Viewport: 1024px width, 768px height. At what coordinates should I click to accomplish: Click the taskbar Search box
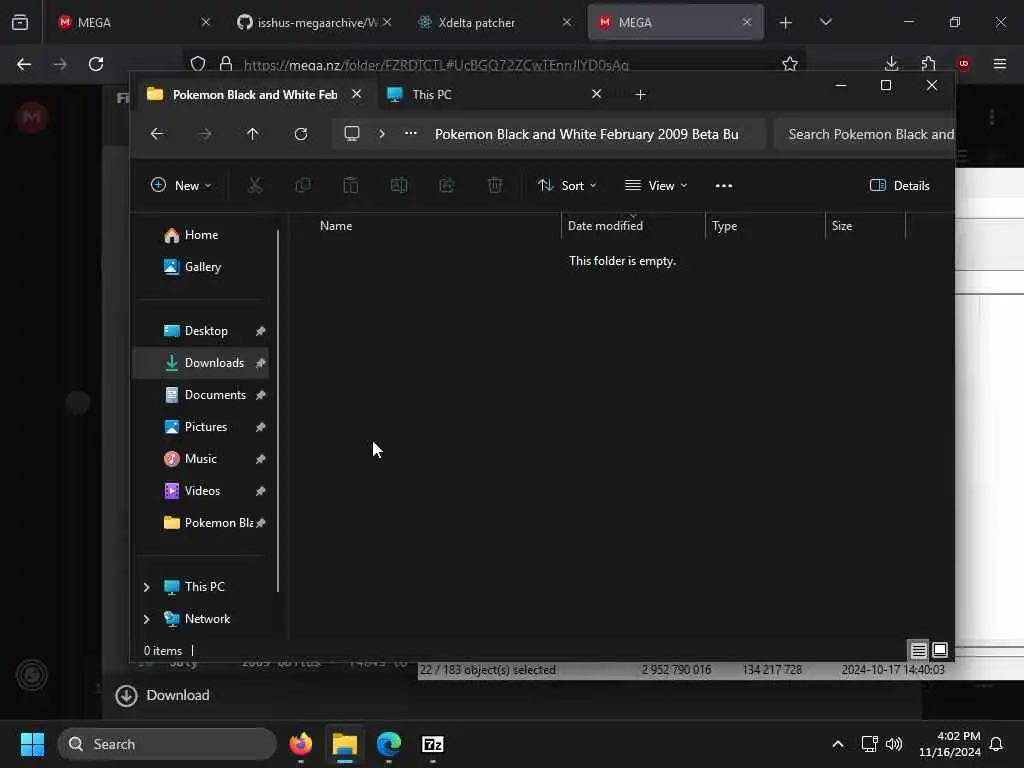point(167,744)
